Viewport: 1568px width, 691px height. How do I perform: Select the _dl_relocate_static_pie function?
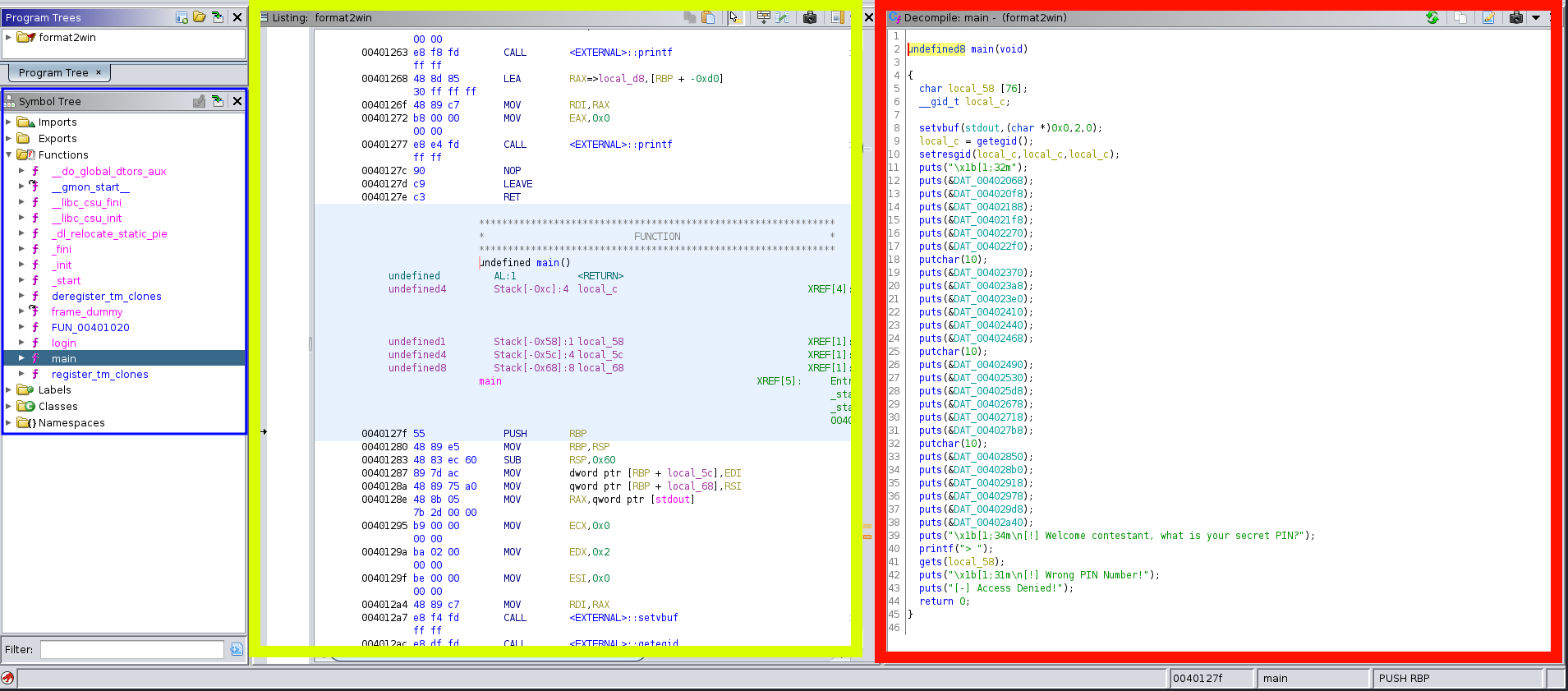109,233
